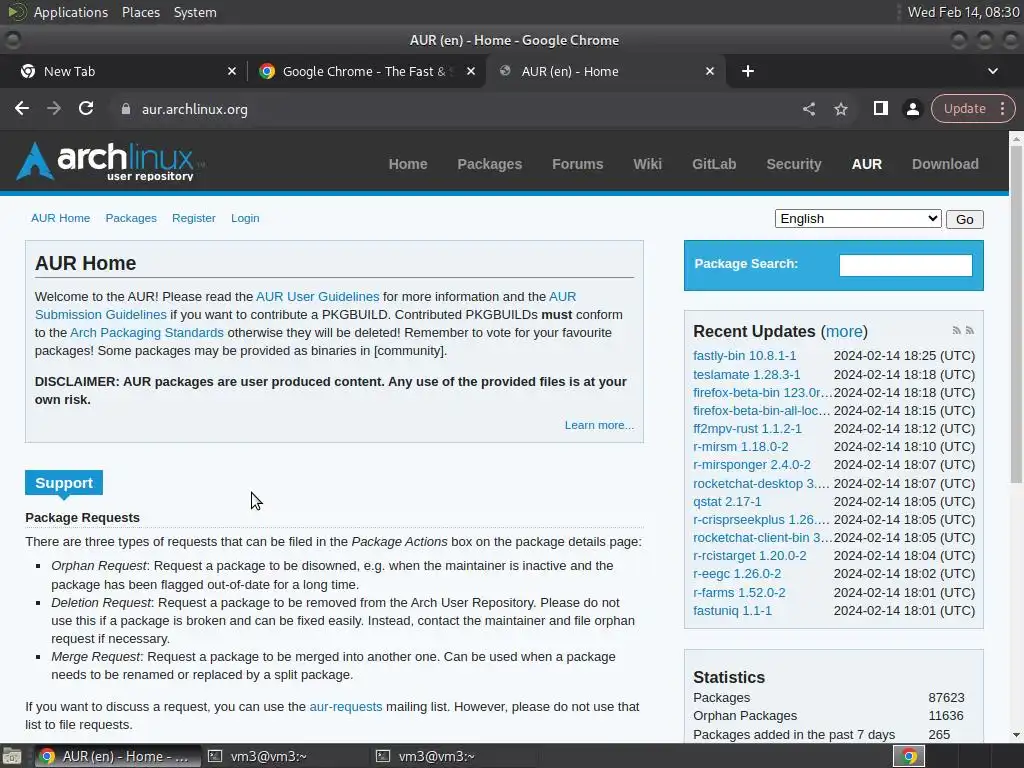Viewport: 1024px width, 768px height.
Task: Open the Security navbar link
Action: point(793,164)
